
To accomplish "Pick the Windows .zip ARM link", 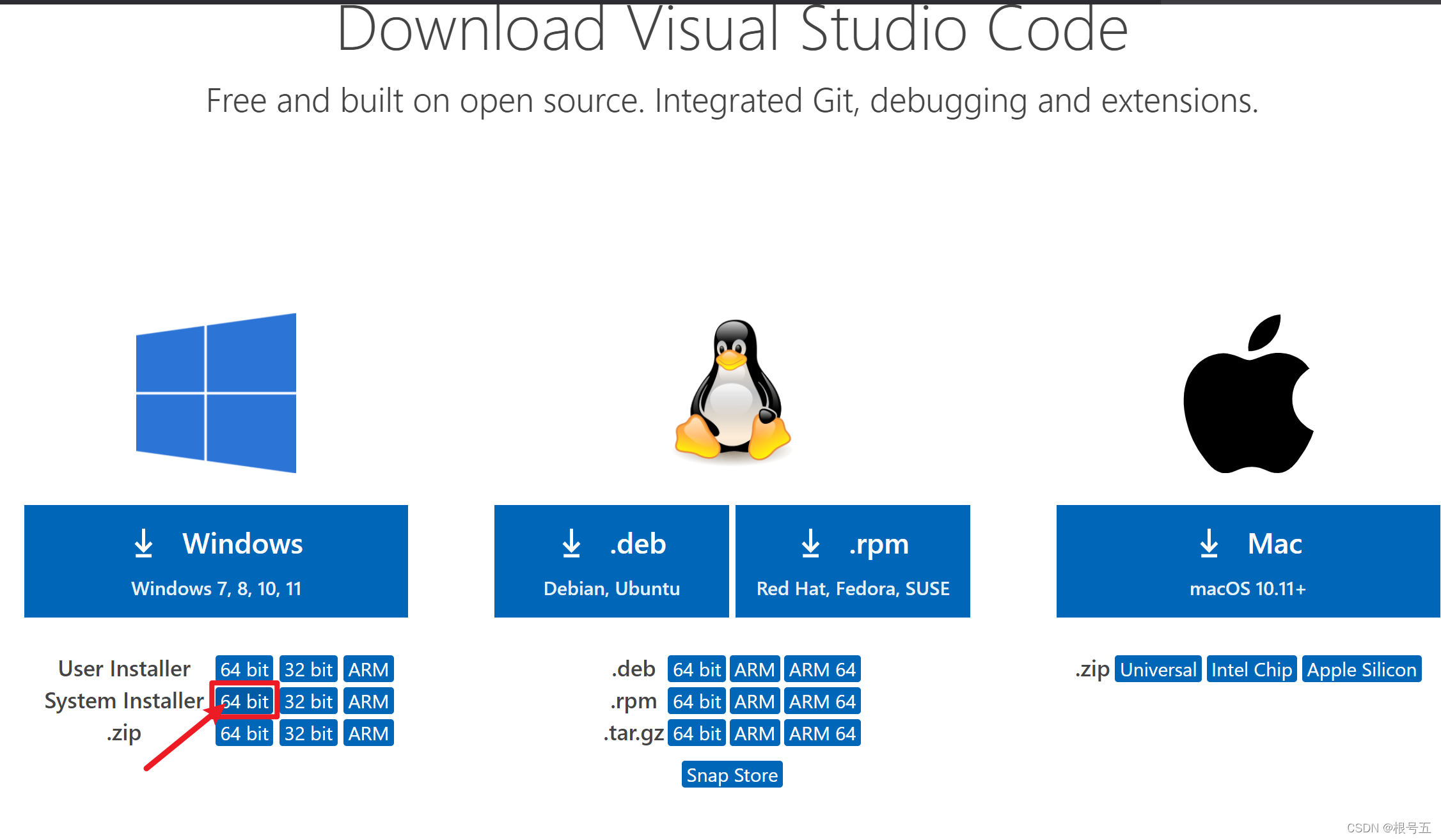I will pos(368,733).
